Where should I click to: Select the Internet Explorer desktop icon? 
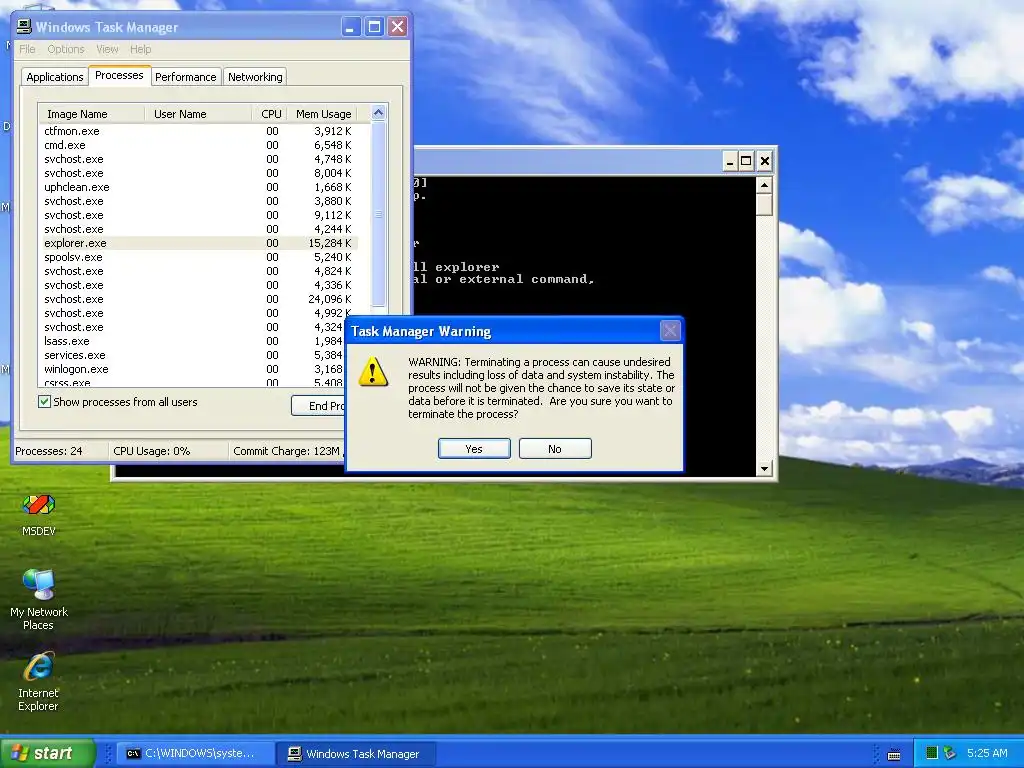point(39,681)
